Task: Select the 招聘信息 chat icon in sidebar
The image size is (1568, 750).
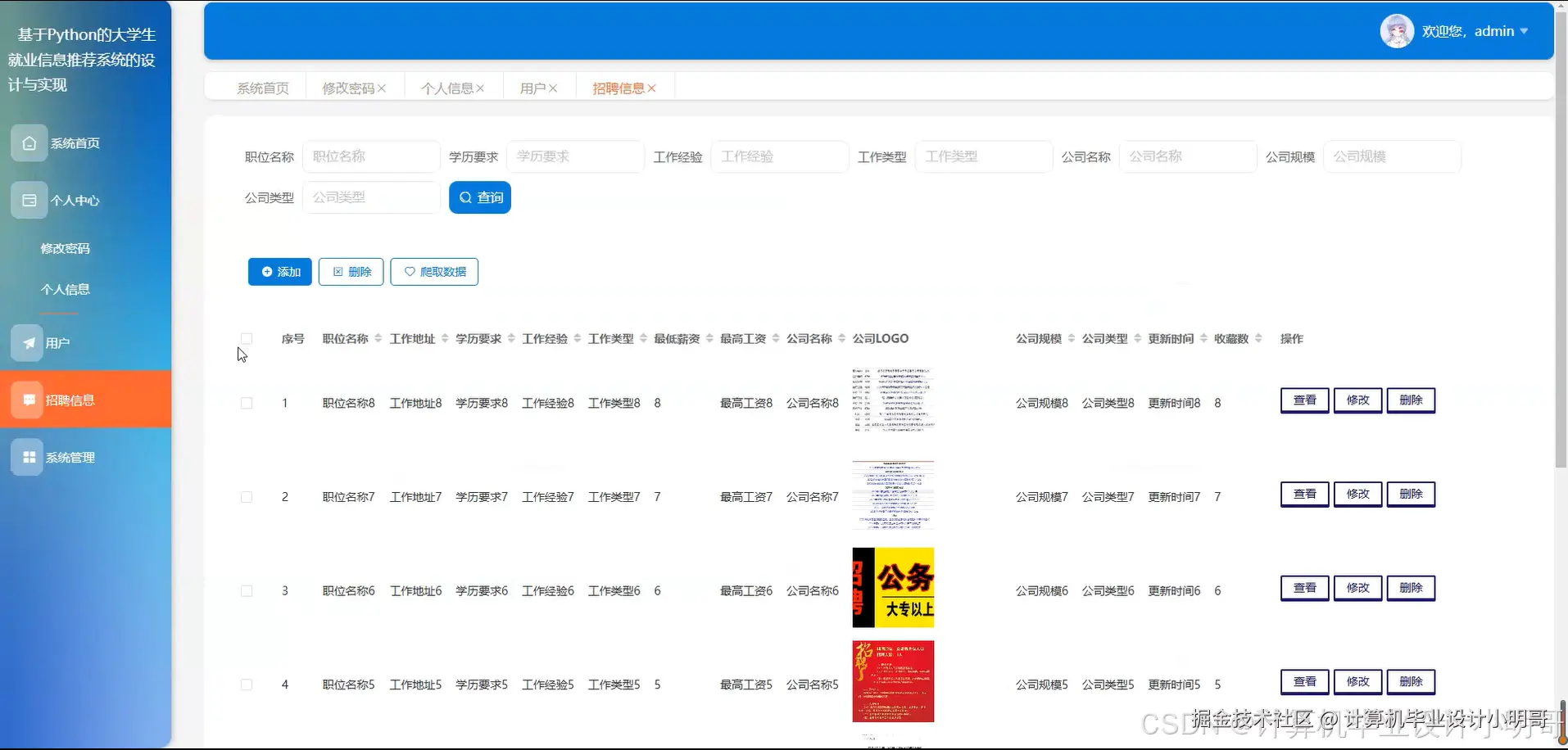Action: pos(29,400)
